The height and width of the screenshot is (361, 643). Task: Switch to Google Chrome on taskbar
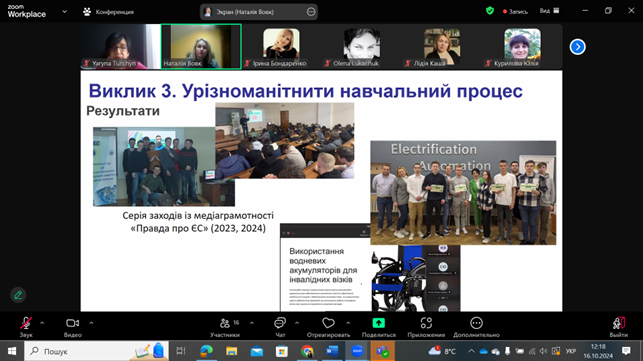point(307,351)
